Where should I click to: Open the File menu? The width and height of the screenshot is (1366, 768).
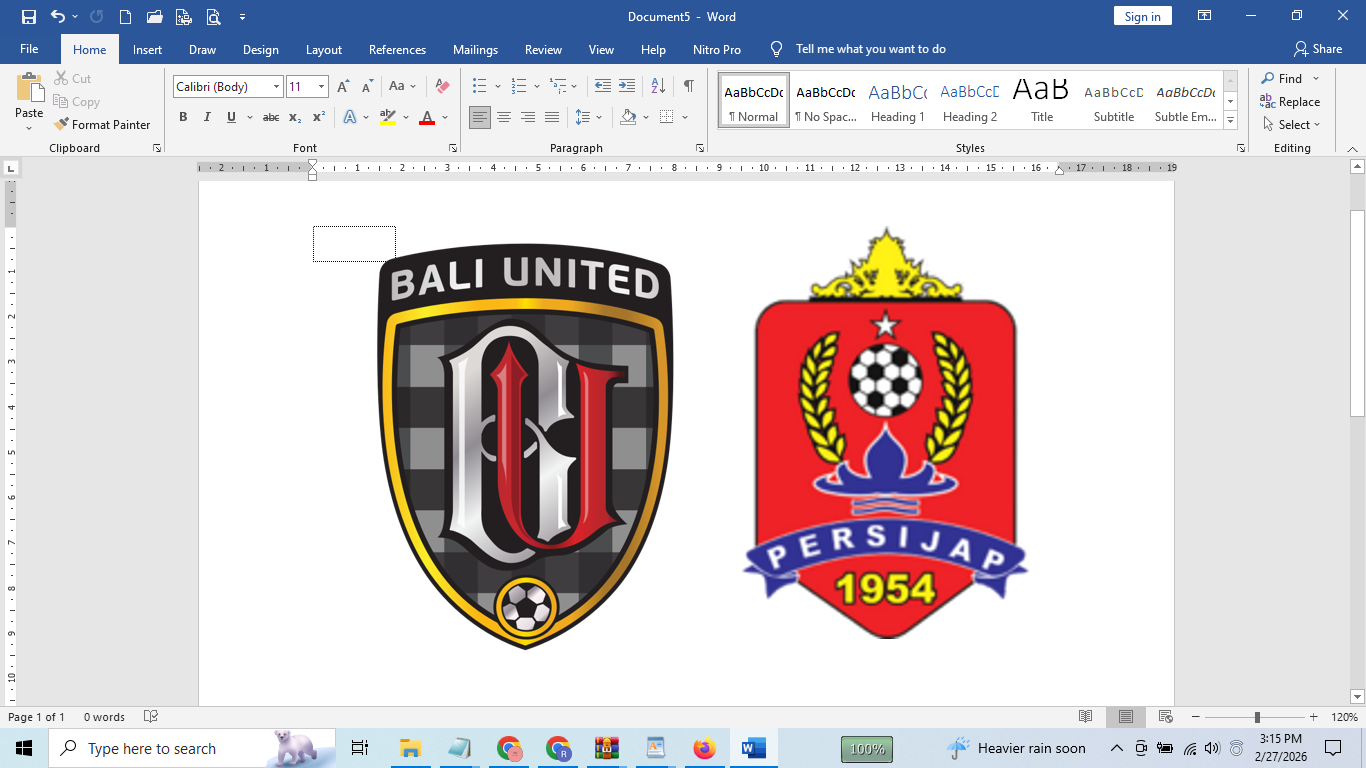[29, 49]
